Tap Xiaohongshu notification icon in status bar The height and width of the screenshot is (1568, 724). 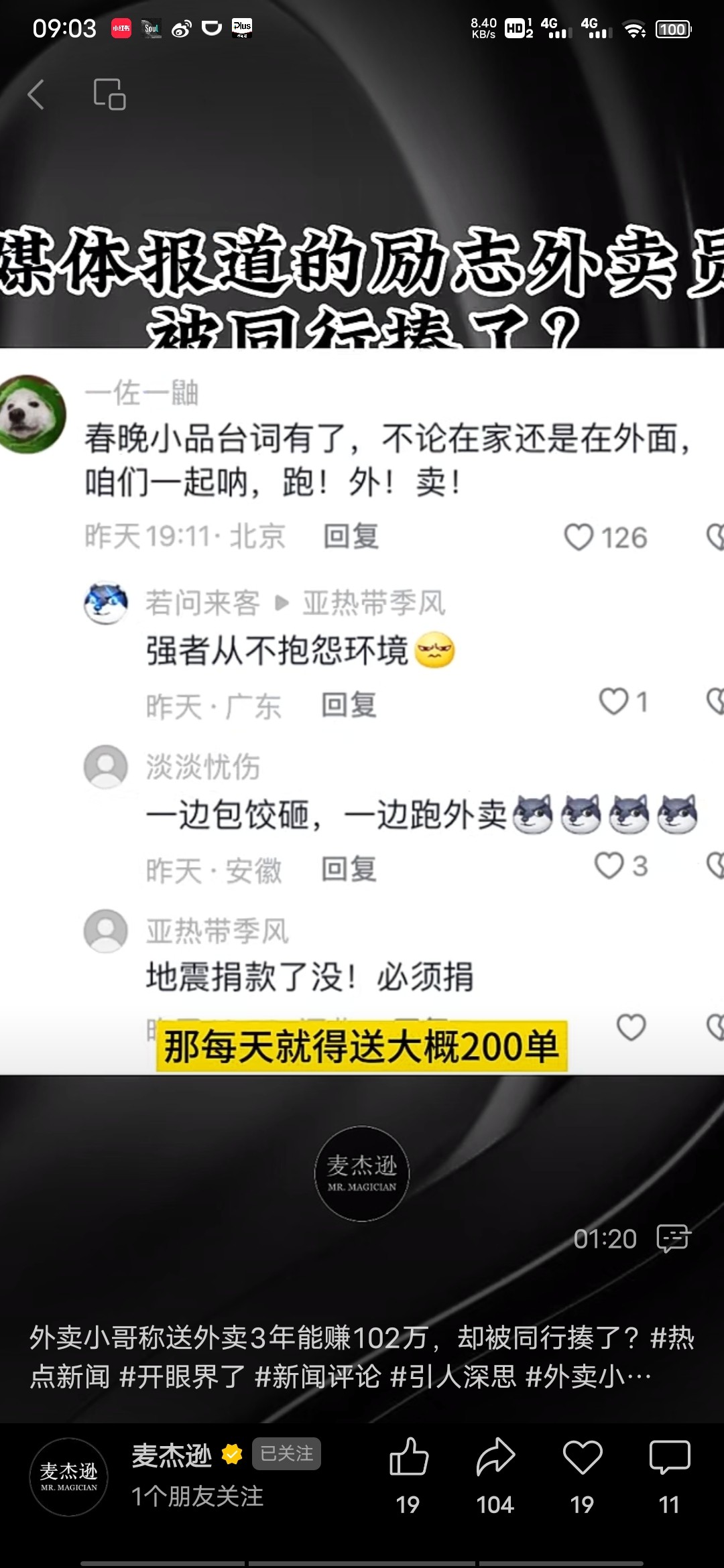point(121,28)
